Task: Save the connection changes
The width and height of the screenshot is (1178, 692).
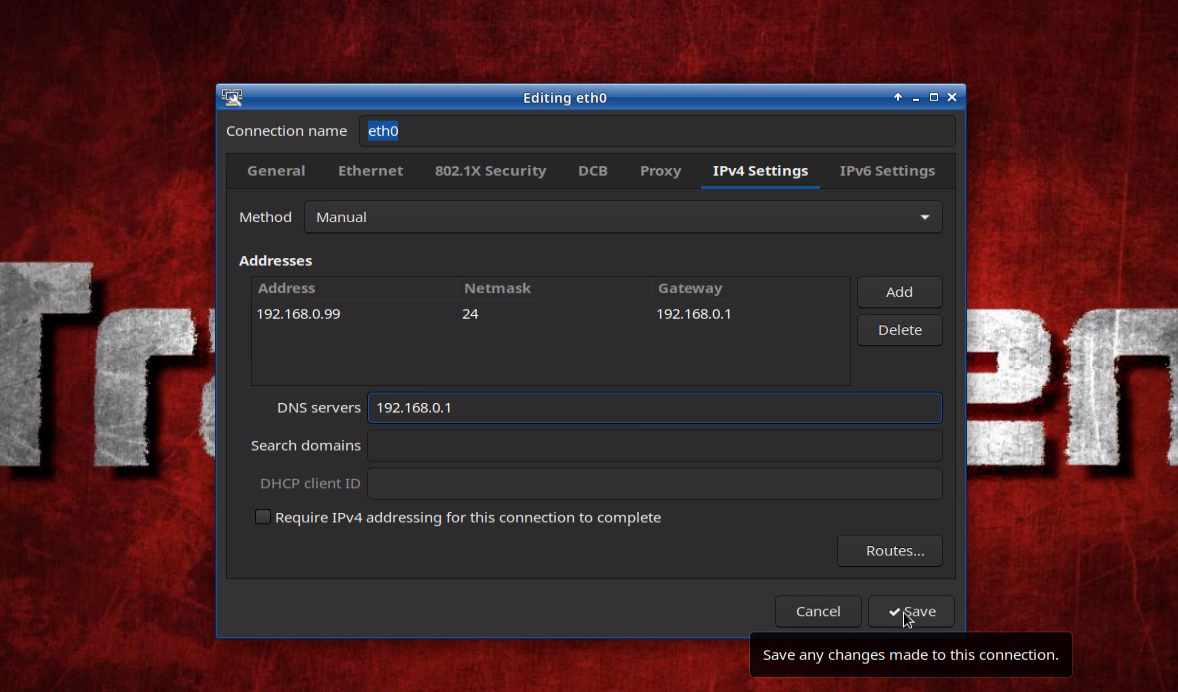Action: pyautogui.click(x=911, y=611)
